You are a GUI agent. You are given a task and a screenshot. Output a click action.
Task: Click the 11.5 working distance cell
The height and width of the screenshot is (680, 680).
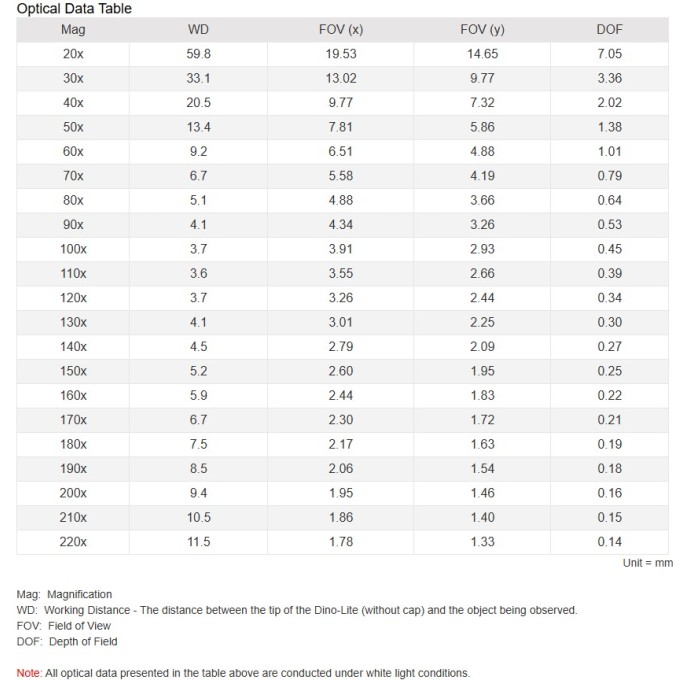tap(198, 542)
